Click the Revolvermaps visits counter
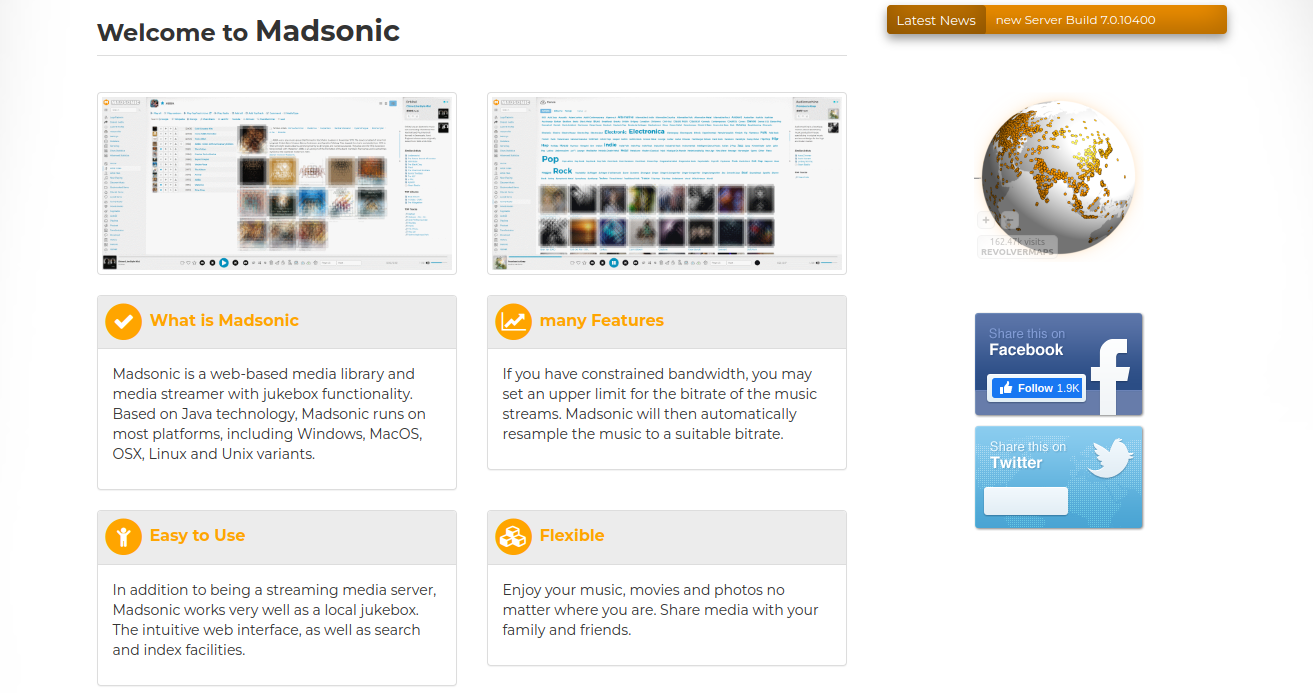Screen dimensions: 1313x693 click(x=1017, y=247)
